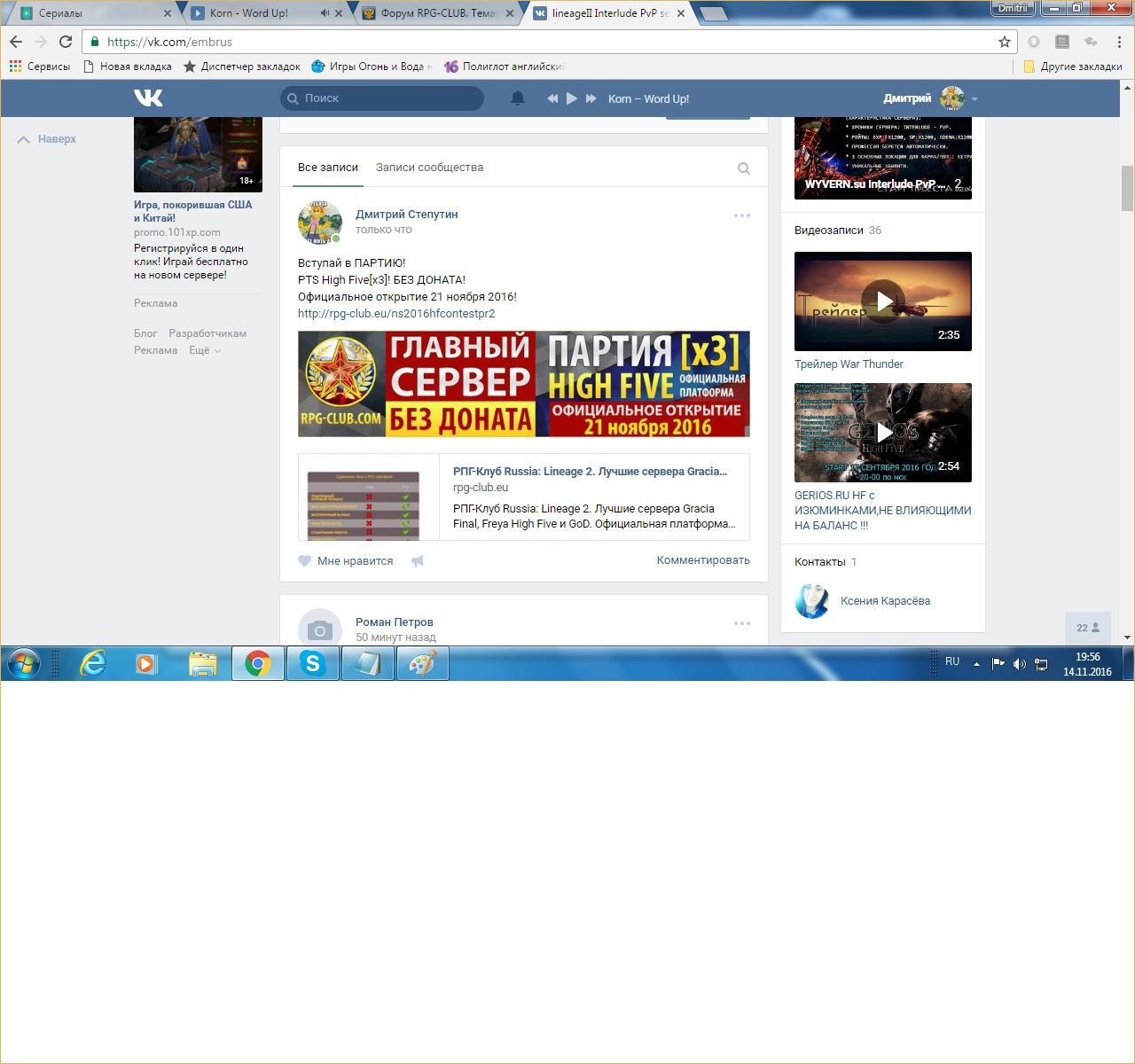Image resolution: width=1135 pixels, height=1064 pixels.
Task: Show hidden system tray icons
Action: [977, 663]
